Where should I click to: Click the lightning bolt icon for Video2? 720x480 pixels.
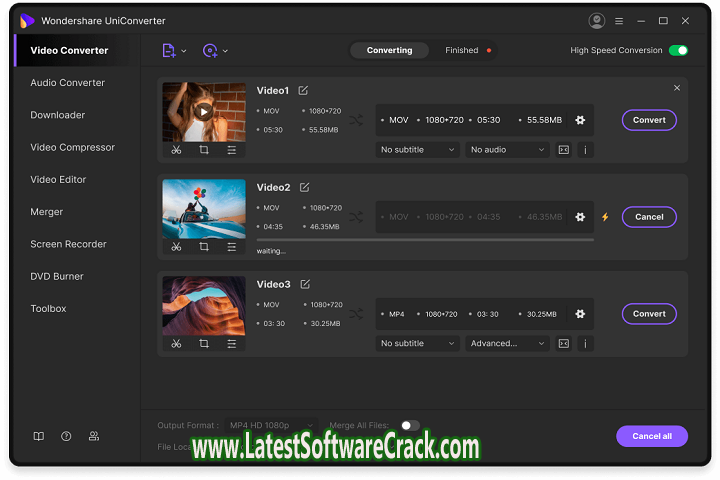click(x=605, y=217)
